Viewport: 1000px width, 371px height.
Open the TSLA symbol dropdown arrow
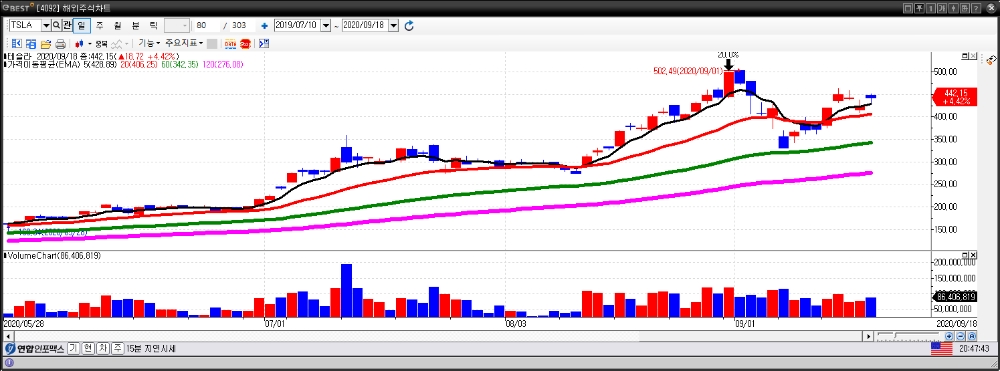coord(46,25)
